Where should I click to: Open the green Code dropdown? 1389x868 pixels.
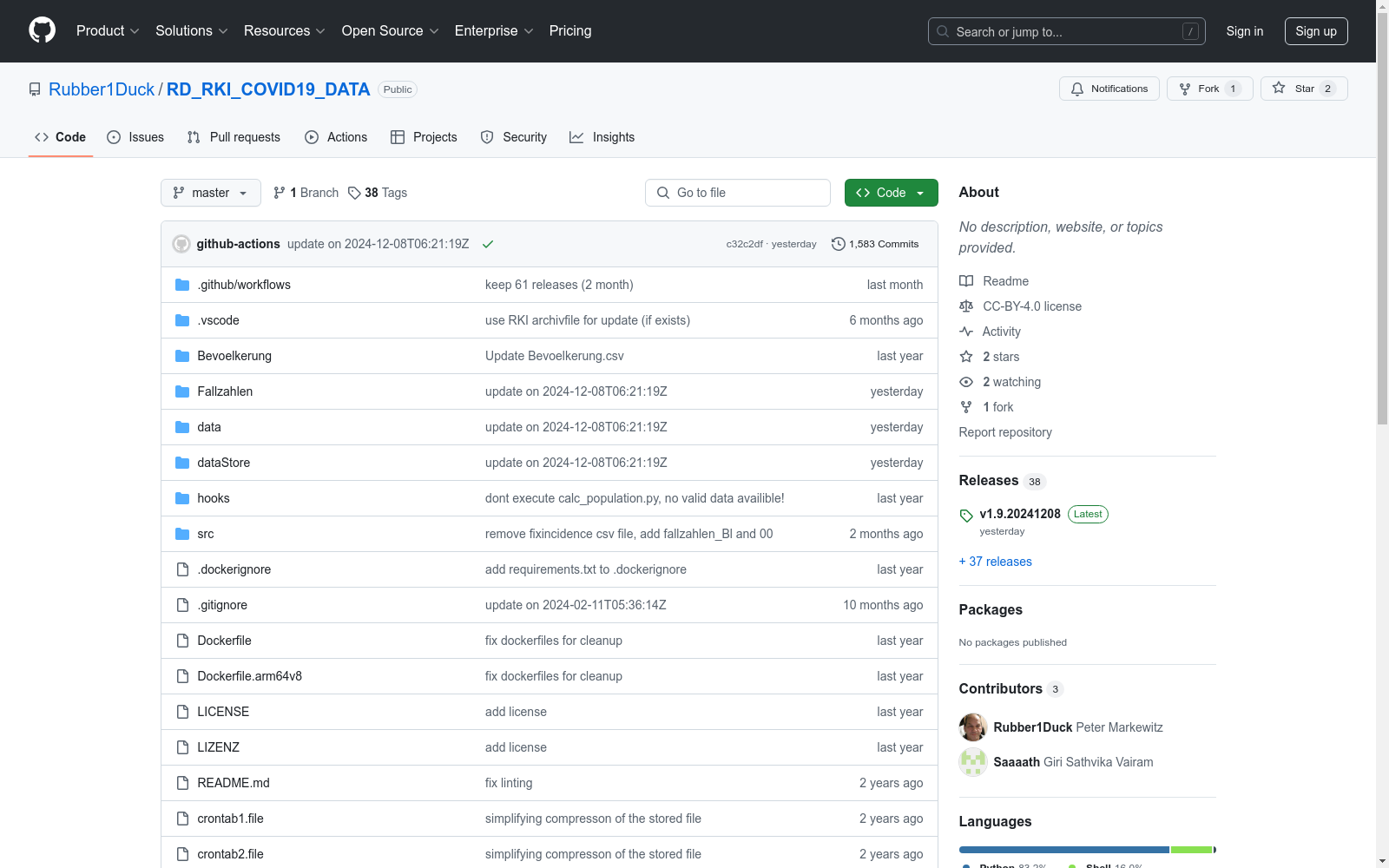pos(892,193)
